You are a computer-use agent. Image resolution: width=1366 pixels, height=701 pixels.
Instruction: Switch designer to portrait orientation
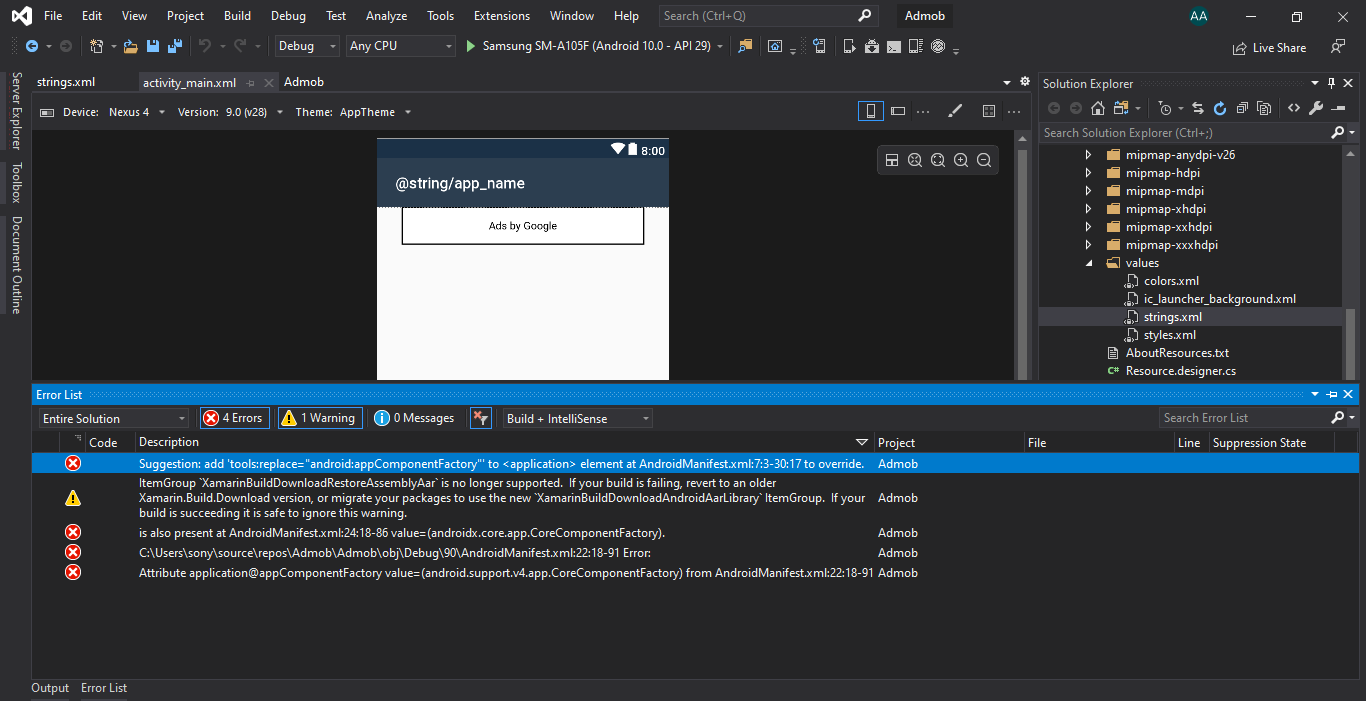871,111
